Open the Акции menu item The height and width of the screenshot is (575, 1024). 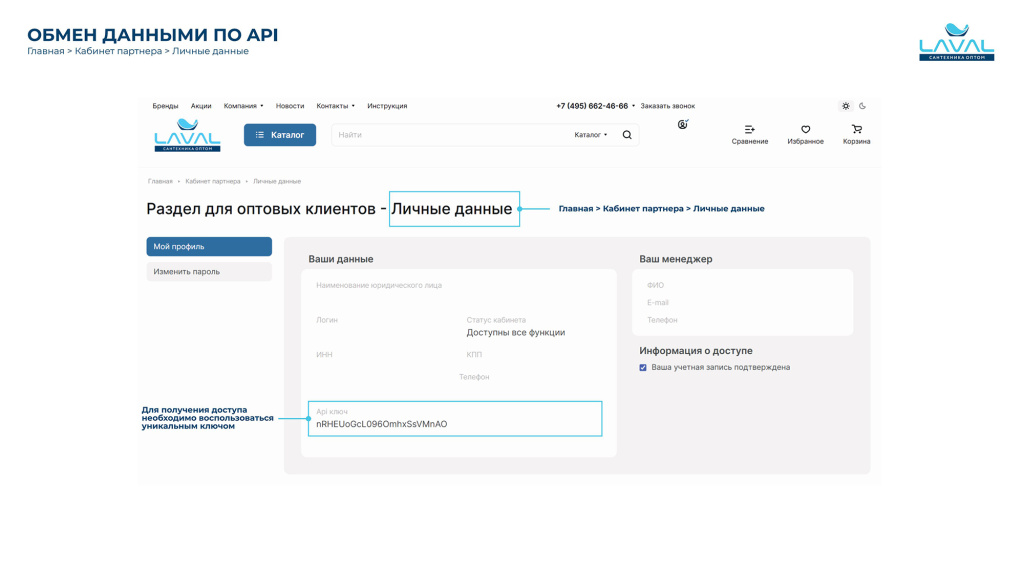(201, 106)
